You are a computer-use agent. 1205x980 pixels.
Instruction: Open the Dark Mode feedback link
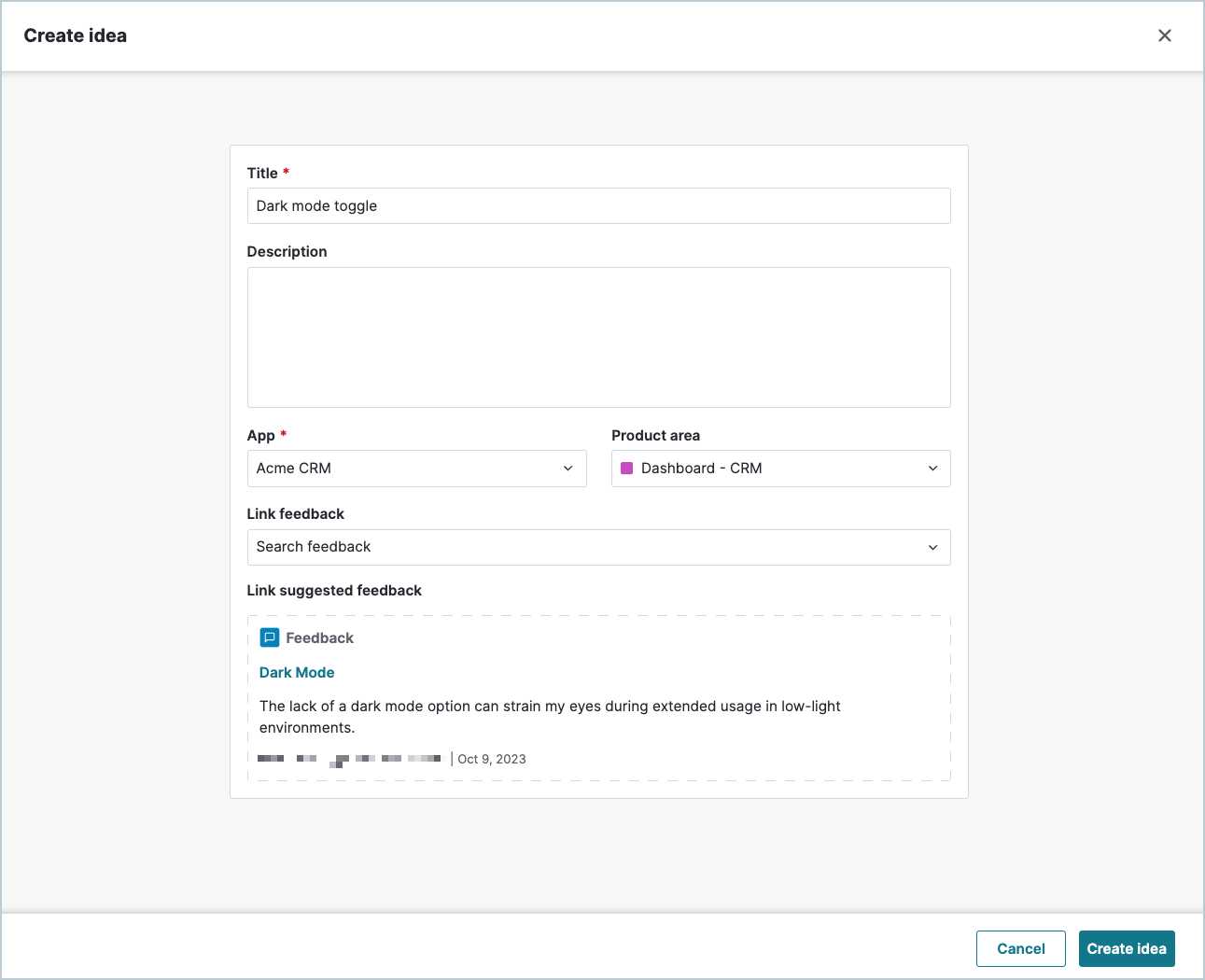point(297,673)
